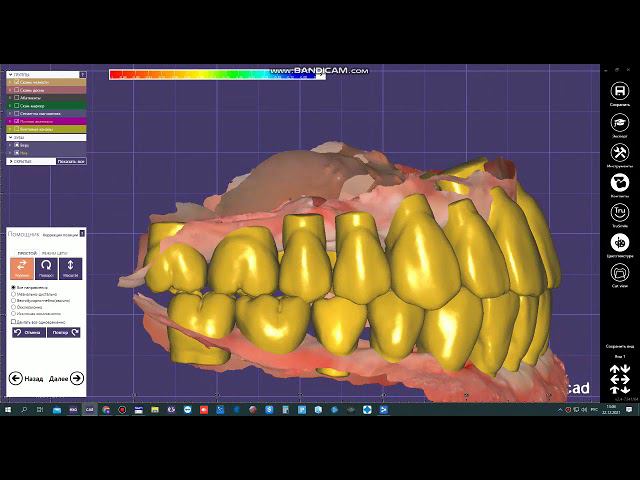Open the Эксперт mode icon
Screen dimensions: 640x480
pos(620,122)
